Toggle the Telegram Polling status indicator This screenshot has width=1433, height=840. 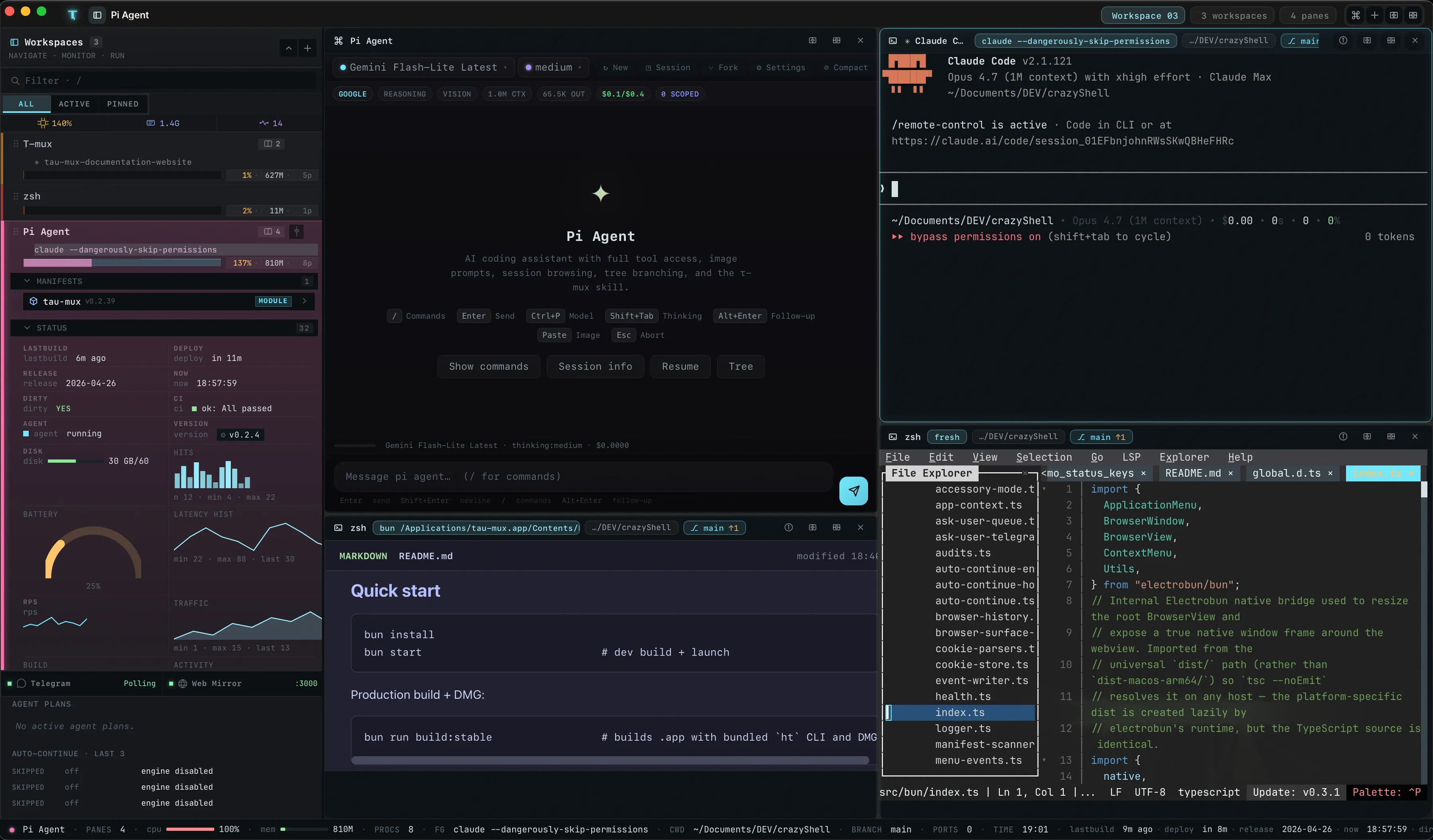point(81,684)
